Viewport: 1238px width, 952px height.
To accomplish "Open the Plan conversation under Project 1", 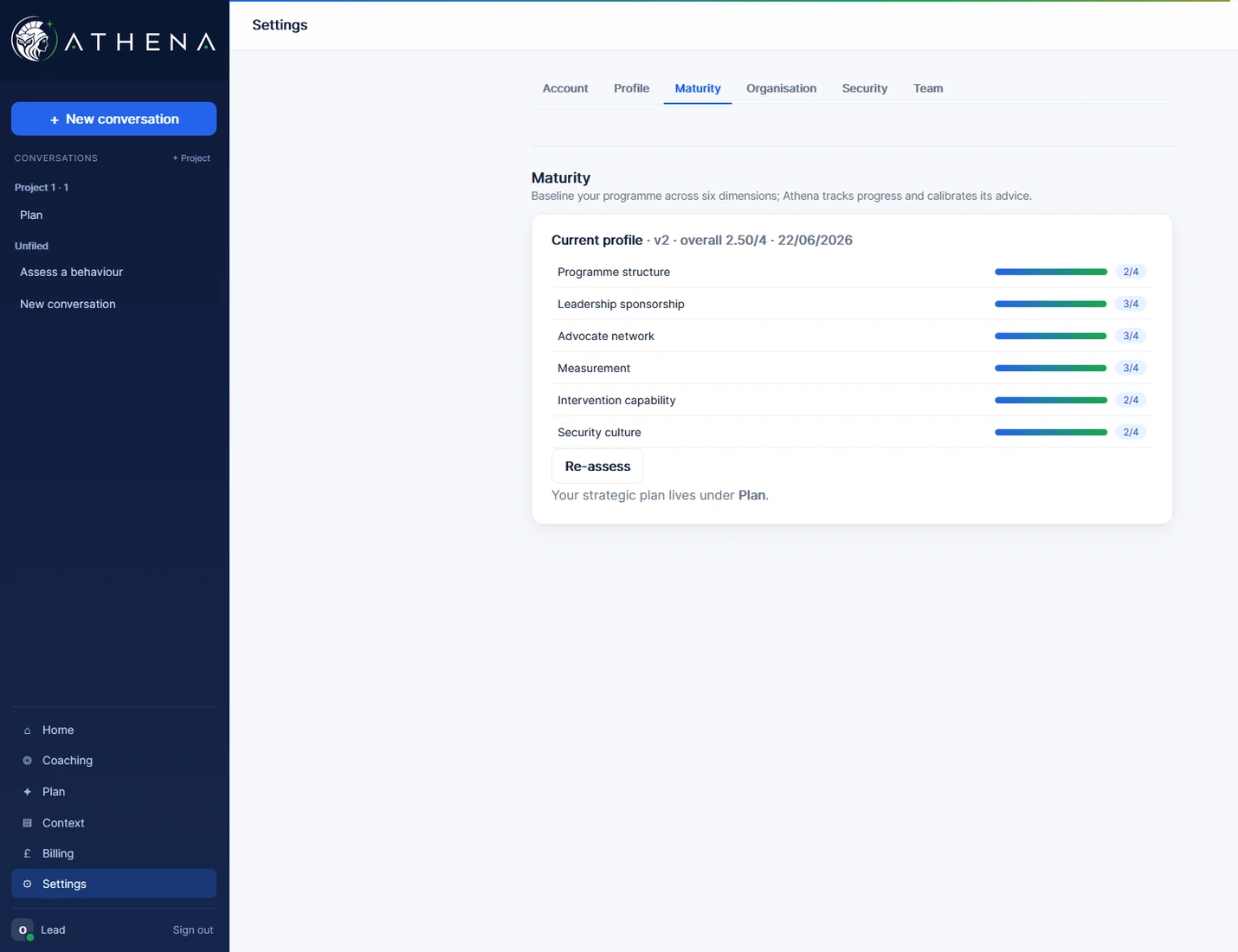I will (x=113, y=215).
